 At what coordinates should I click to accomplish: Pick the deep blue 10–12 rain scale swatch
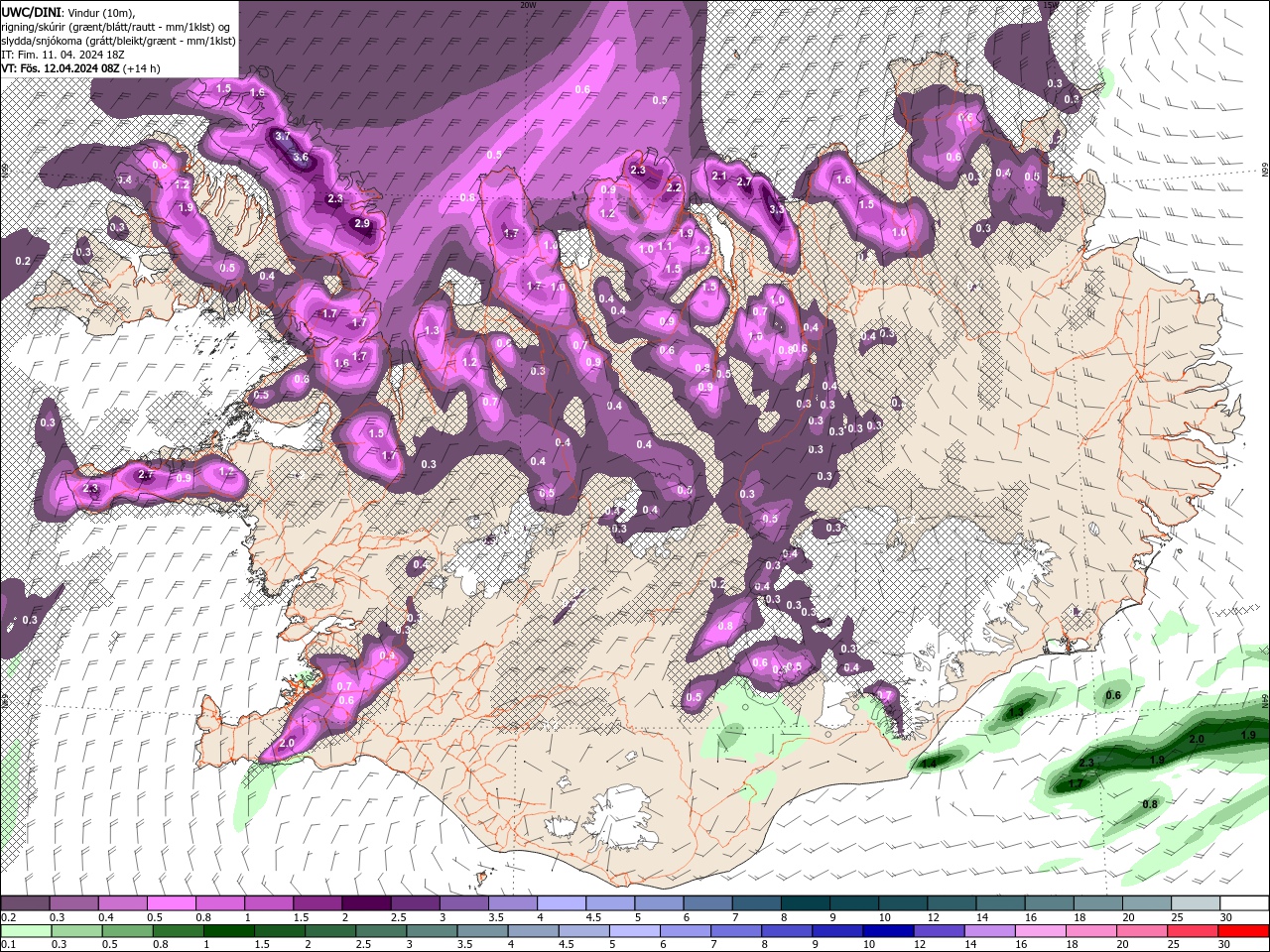coord(888,931)
